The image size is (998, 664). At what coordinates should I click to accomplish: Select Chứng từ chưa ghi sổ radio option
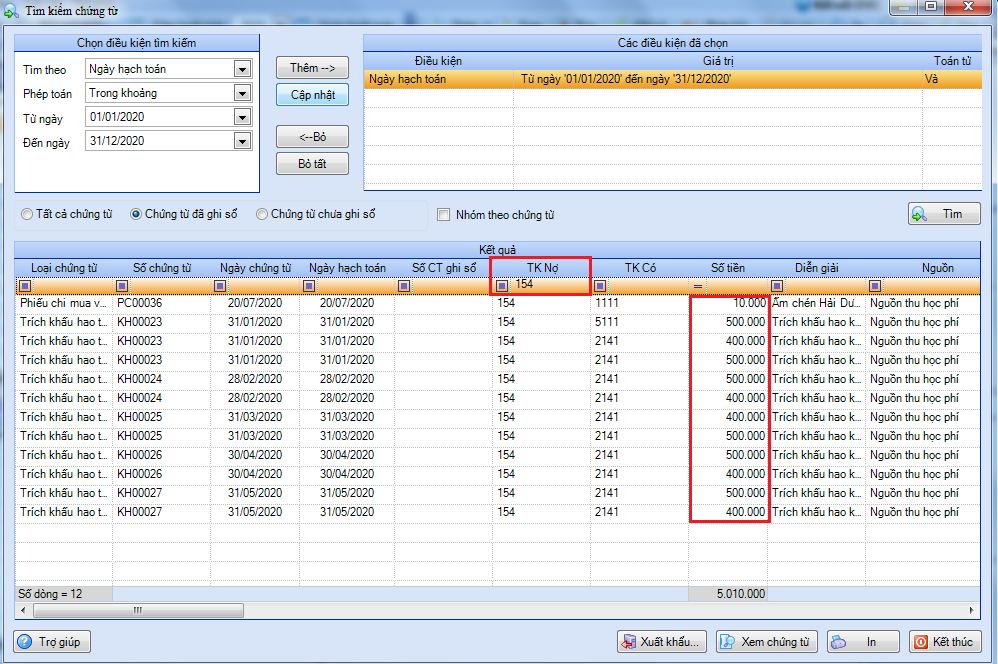[262, 215]
